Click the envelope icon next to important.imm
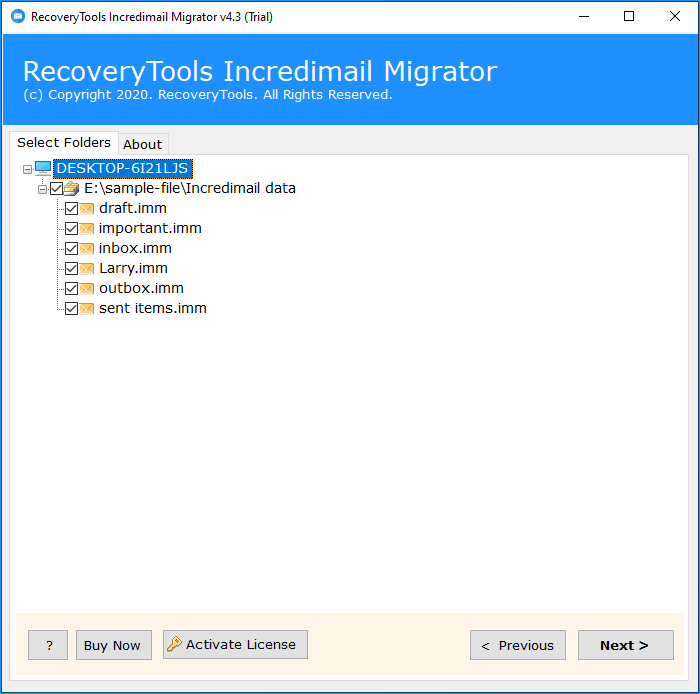Screen dimensions: 700x694 pos(87,229)
